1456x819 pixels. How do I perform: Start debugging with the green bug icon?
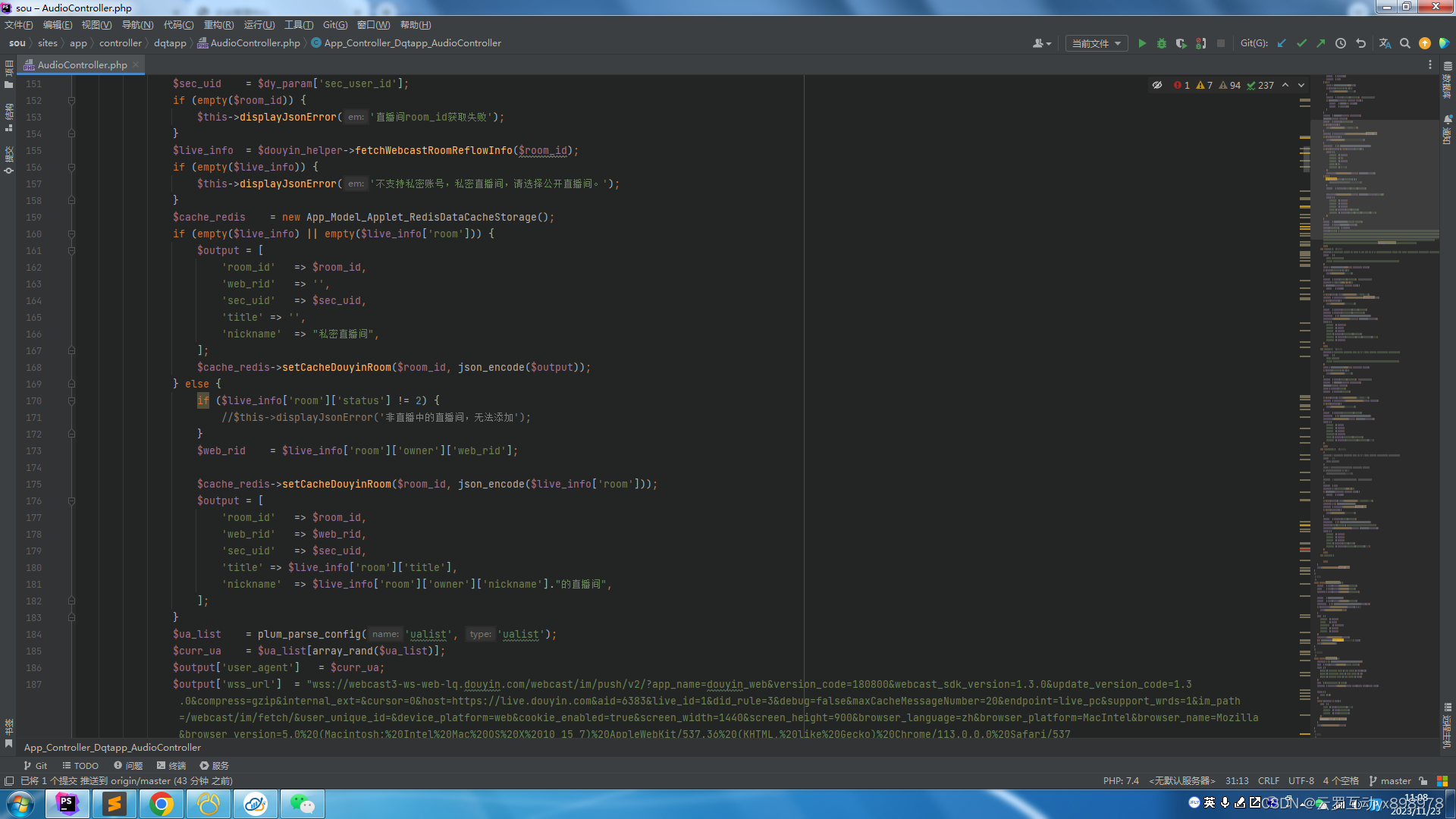pos(1162,43)
